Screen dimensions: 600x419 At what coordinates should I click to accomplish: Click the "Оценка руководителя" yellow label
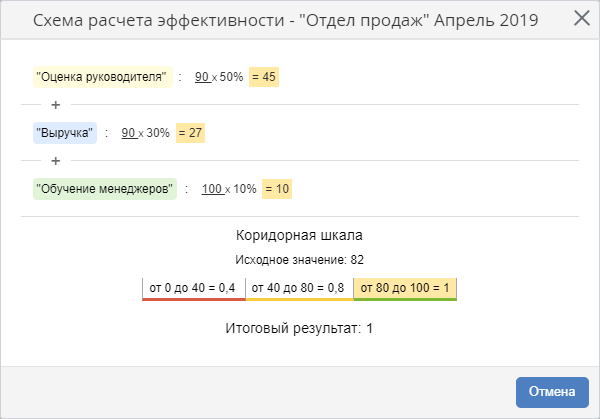tap(102, 76)
